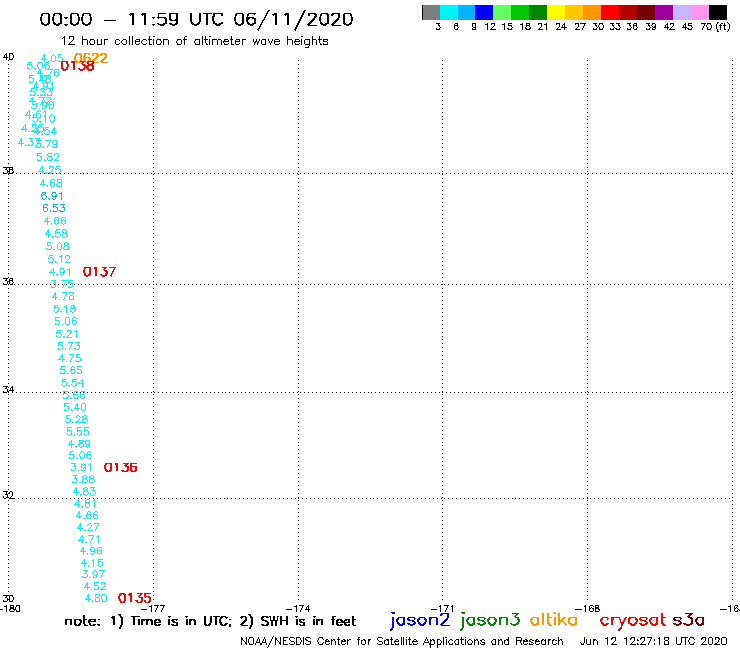Screen dimensions: 740x650
Task: Select the altika satellite legend label
Action: 554,620
